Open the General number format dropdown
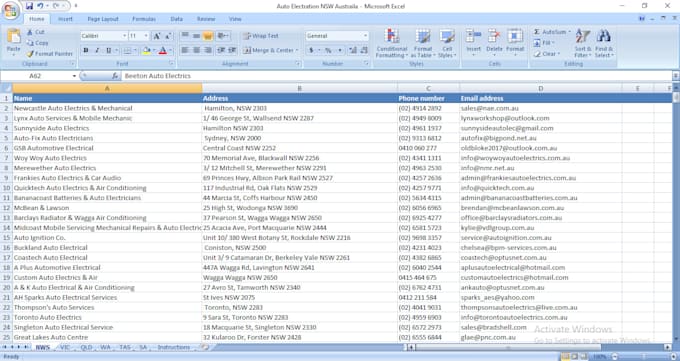 (x=365, y=36)
